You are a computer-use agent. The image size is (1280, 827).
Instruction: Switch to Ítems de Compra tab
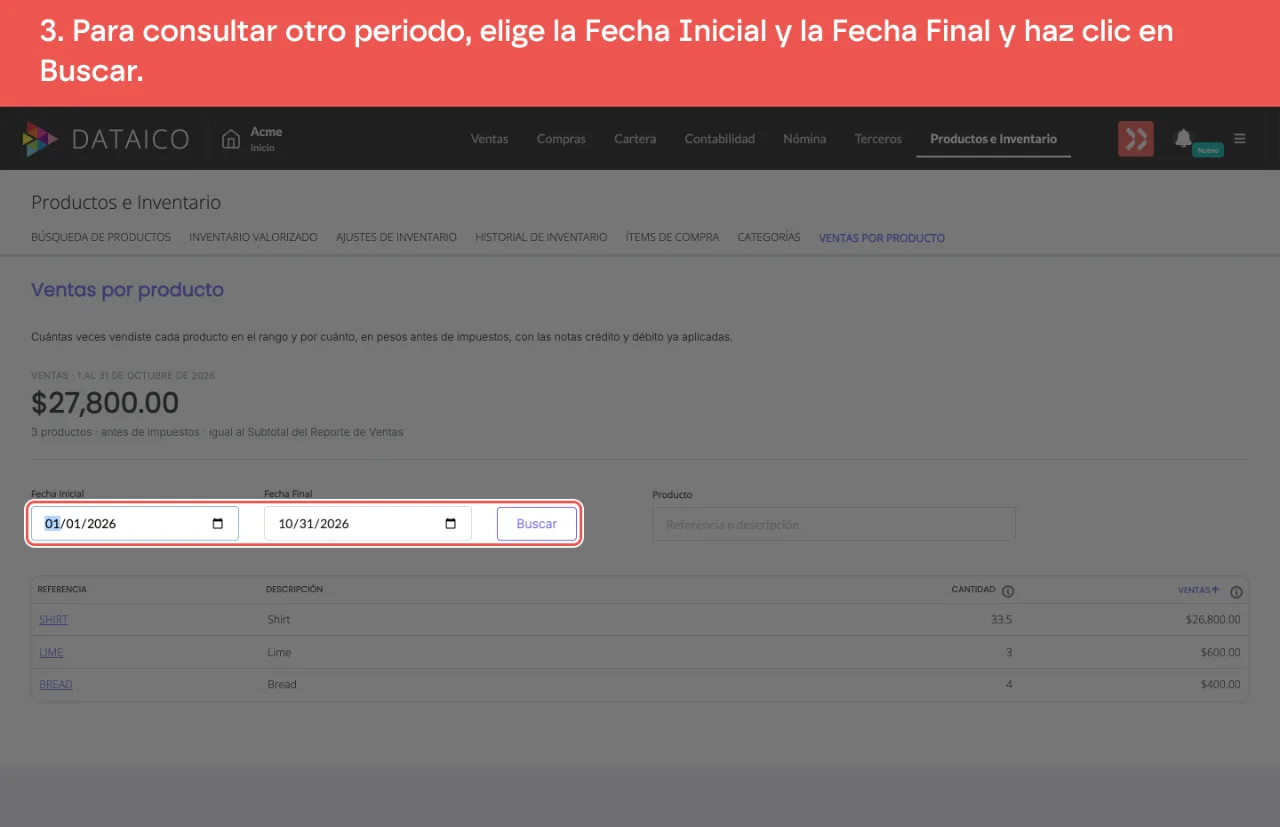(672, 238)
